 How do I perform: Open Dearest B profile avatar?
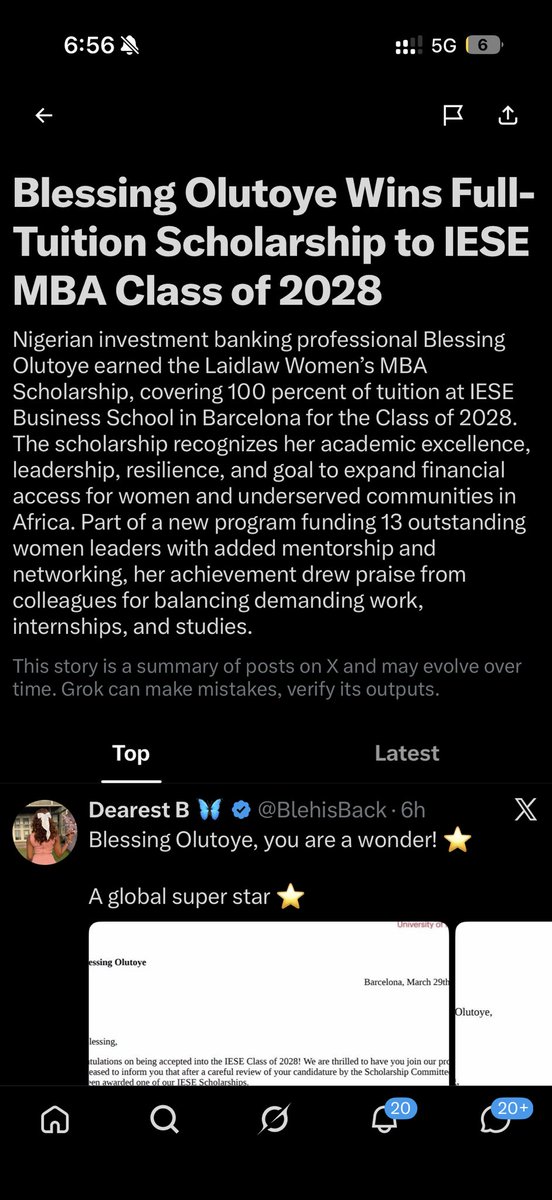45,832
